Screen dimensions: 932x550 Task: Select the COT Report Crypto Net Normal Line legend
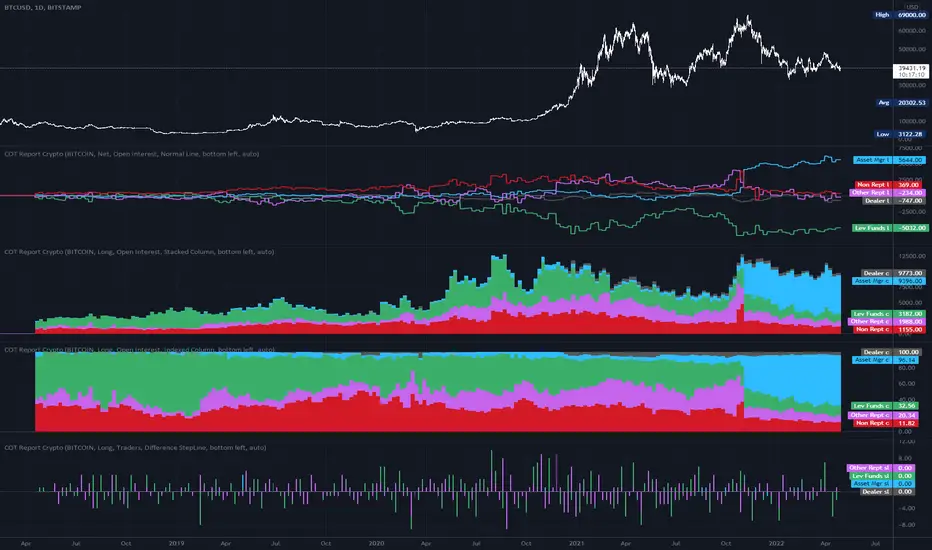coord(131,153)
